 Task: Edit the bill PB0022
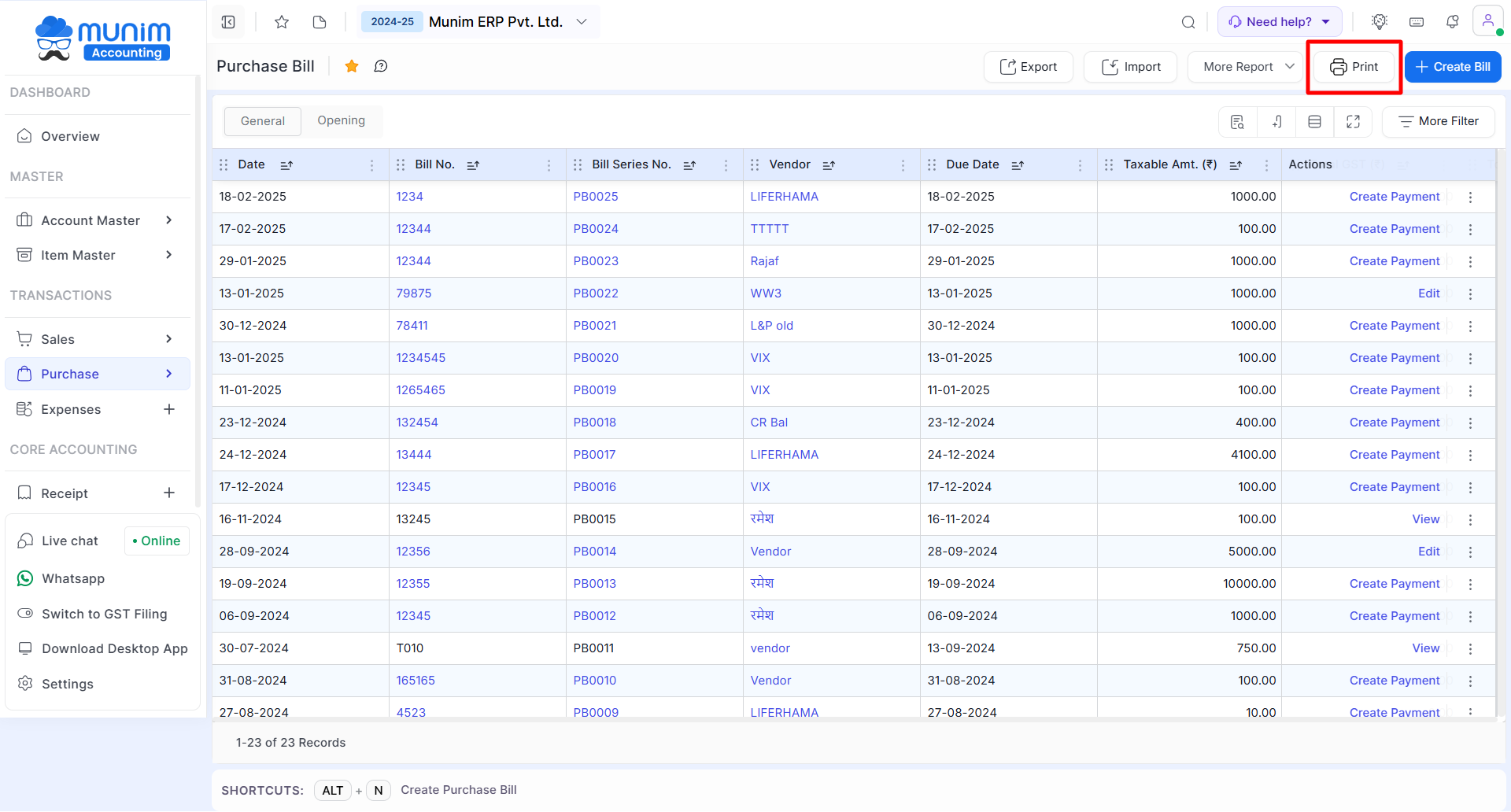tap(1428, 293)
